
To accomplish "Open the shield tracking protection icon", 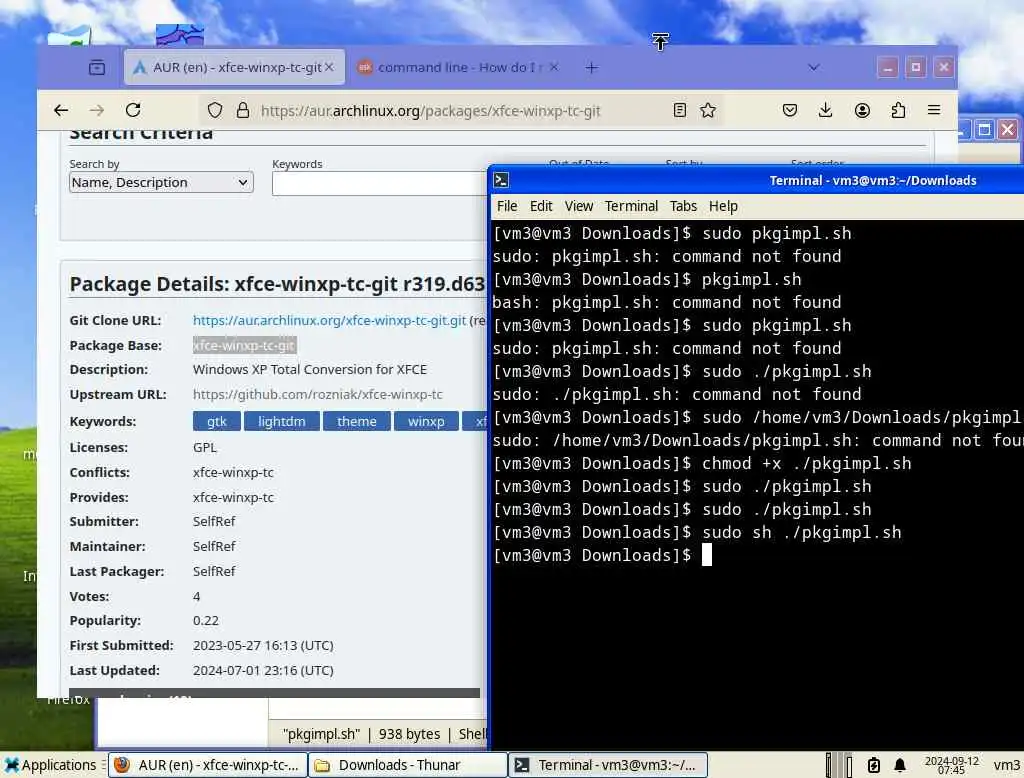I will (215, 110).
